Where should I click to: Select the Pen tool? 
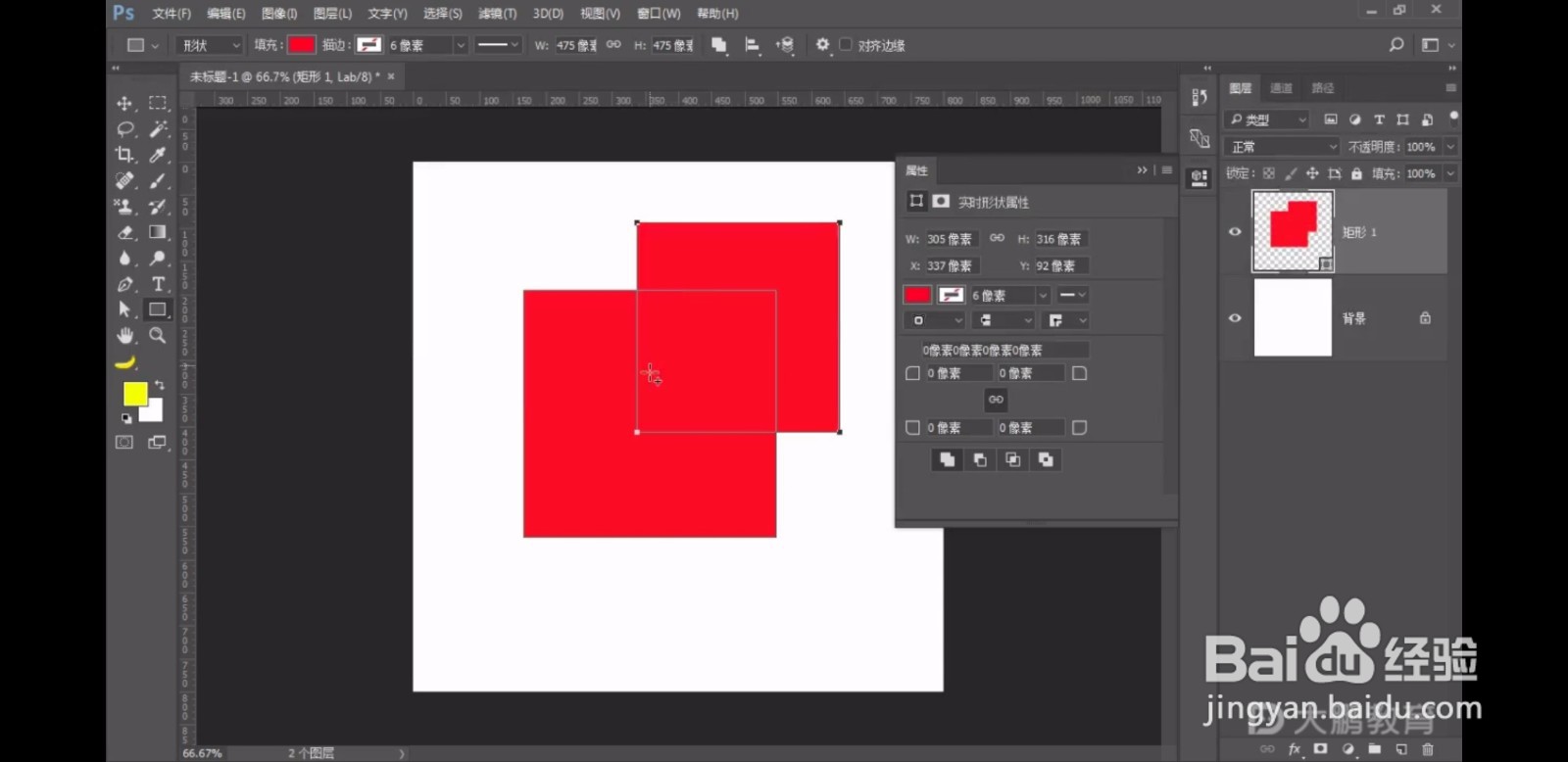point(124,284)
